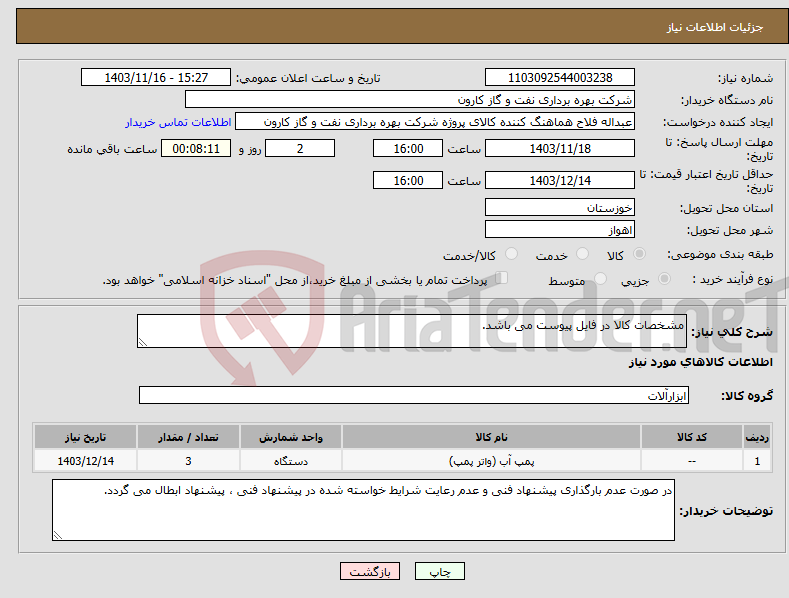This screenshot has height=598, width=789.
Task: Click the کد کالا column header
Action: pos(692,437)
